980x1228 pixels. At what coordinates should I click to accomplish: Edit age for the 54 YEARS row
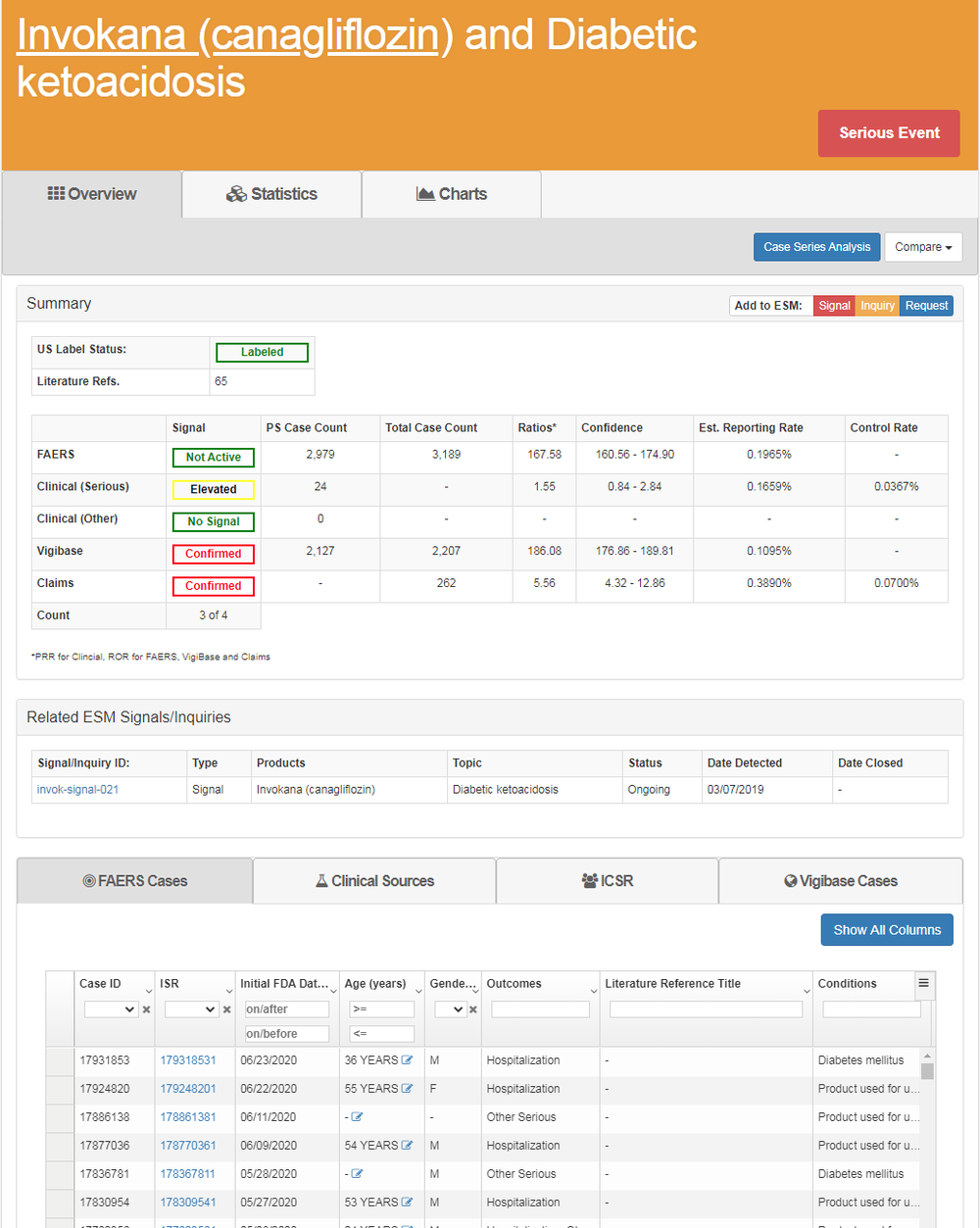pyautogui.click(x=407, y=1146)
